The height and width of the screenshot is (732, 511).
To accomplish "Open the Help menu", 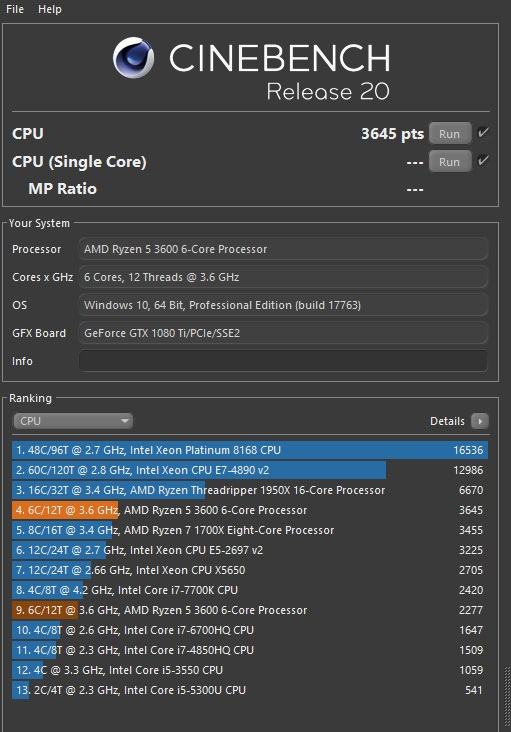I will (x=50, y=9).
